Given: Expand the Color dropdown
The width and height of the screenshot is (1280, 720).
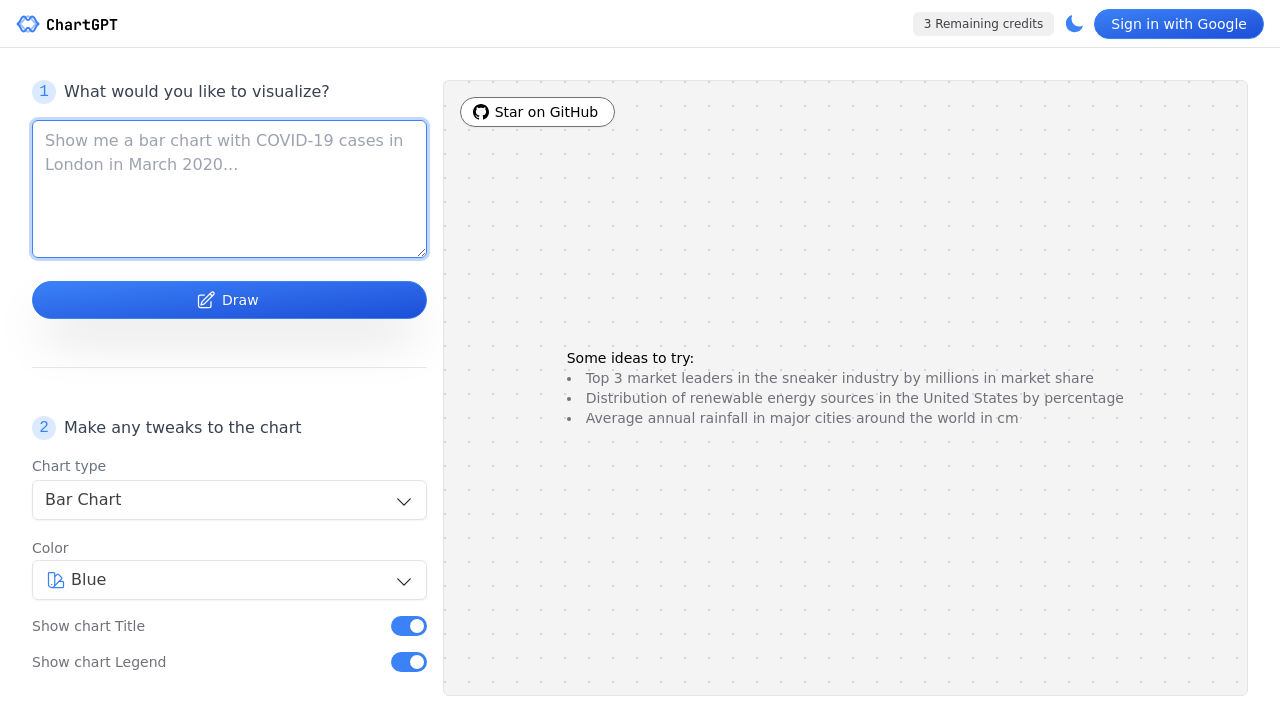Looking at the screenshot, I should tap(229, 580).
